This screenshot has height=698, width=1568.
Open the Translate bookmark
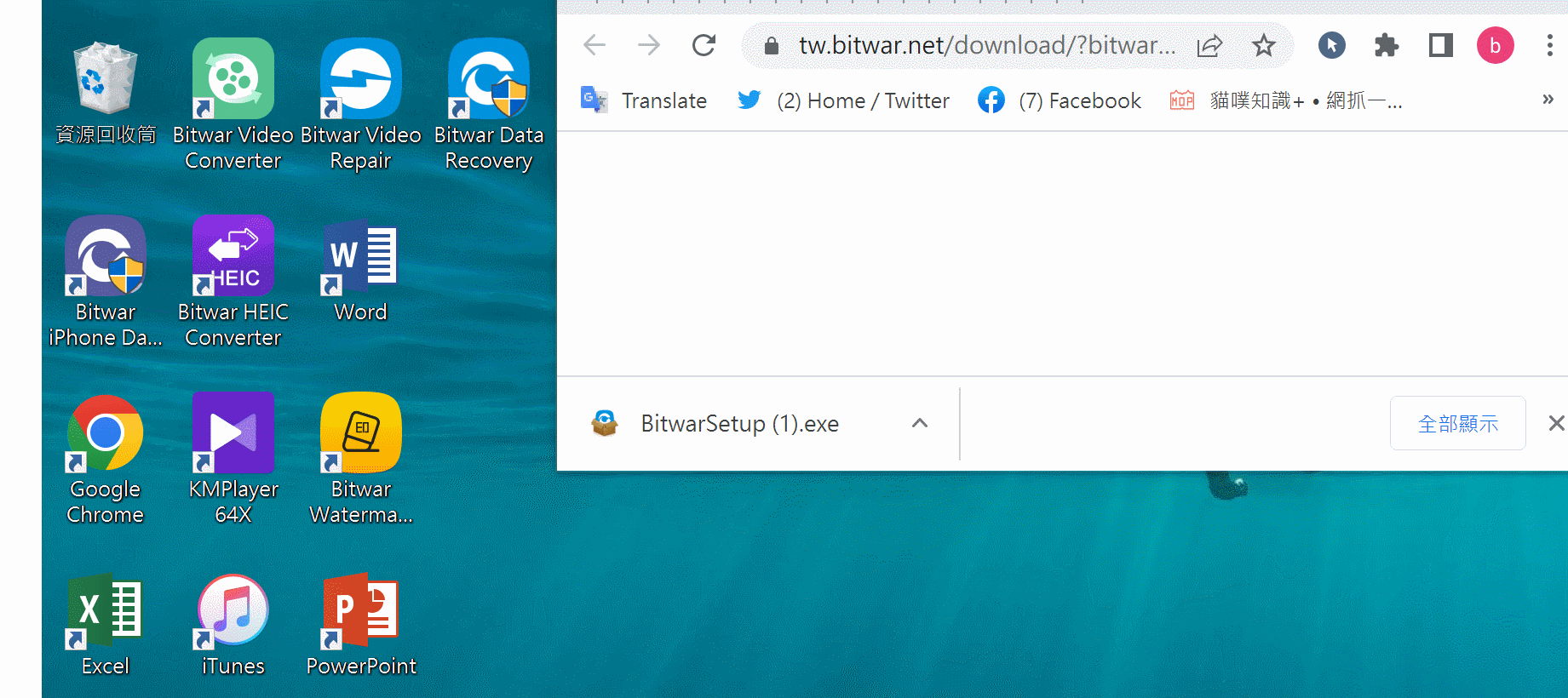tap(644, 100)
